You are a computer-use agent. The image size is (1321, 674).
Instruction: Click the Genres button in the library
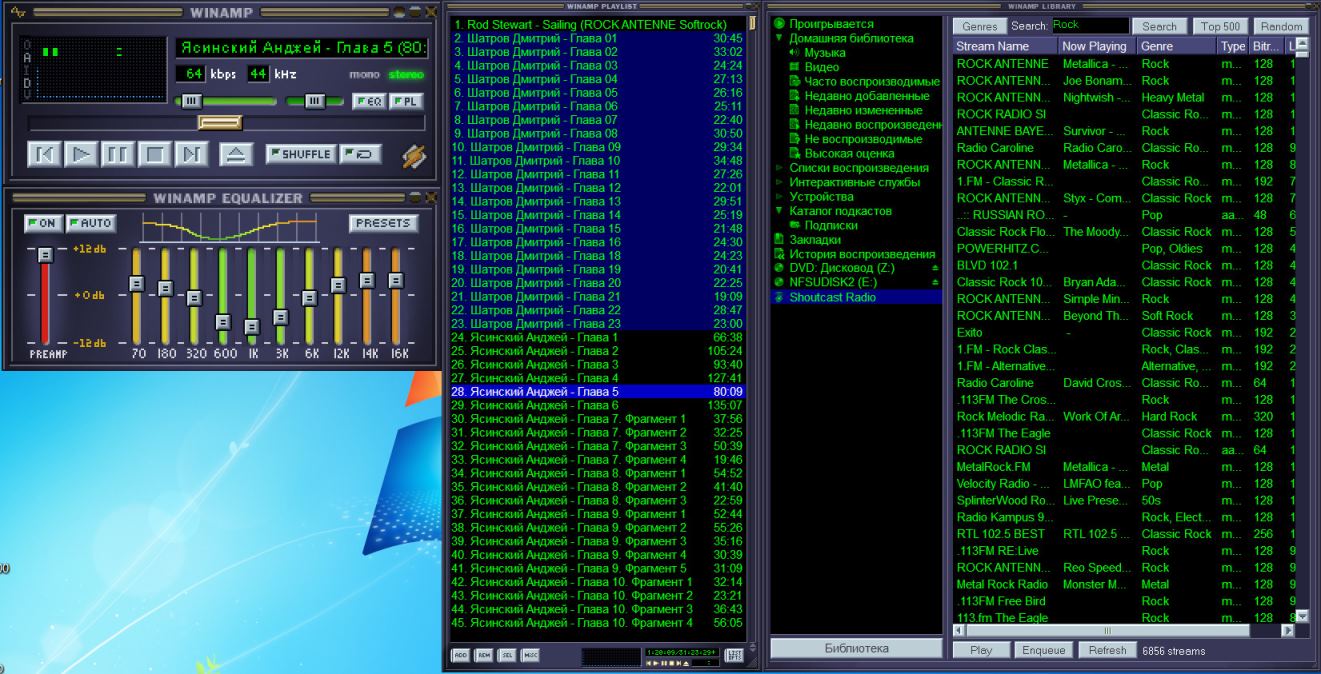[x=980, y=27]
